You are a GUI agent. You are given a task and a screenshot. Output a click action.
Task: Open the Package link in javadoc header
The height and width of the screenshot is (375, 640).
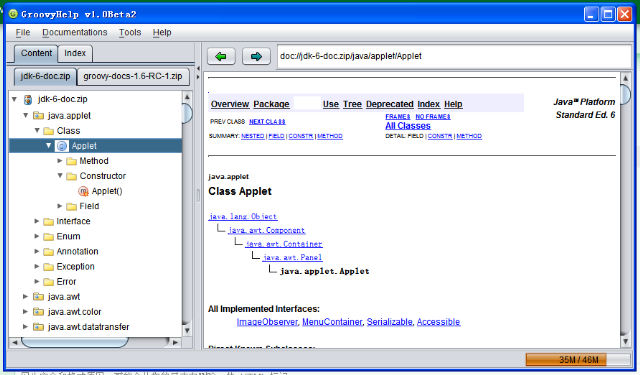(271, 104)
